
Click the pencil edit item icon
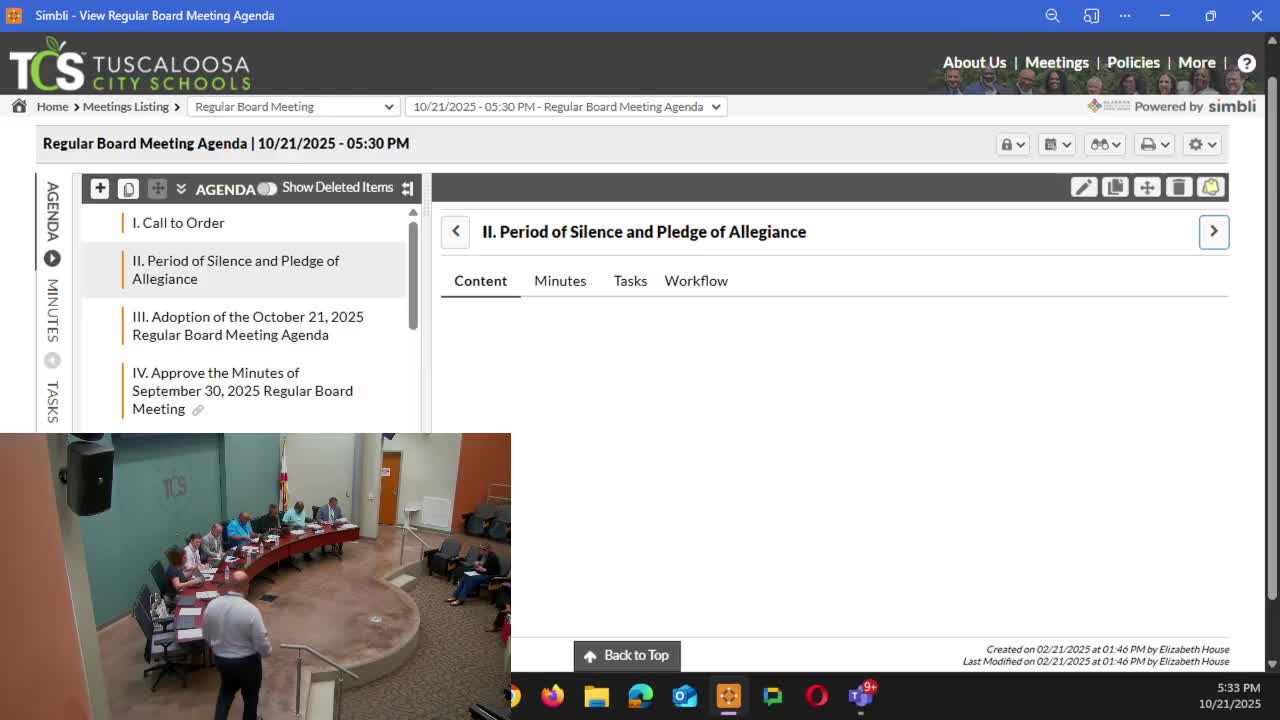pos(1083,187)
